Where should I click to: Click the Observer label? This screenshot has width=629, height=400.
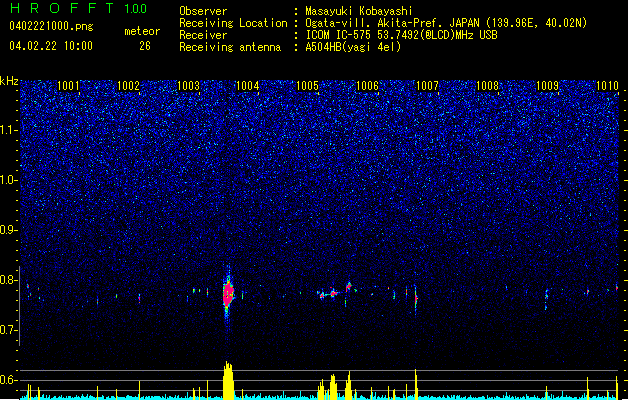coord(203,11)
